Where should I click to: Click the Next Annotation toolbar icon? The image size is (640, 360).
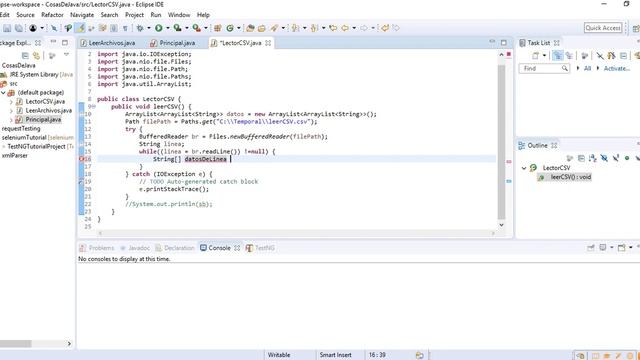[295, 28]
